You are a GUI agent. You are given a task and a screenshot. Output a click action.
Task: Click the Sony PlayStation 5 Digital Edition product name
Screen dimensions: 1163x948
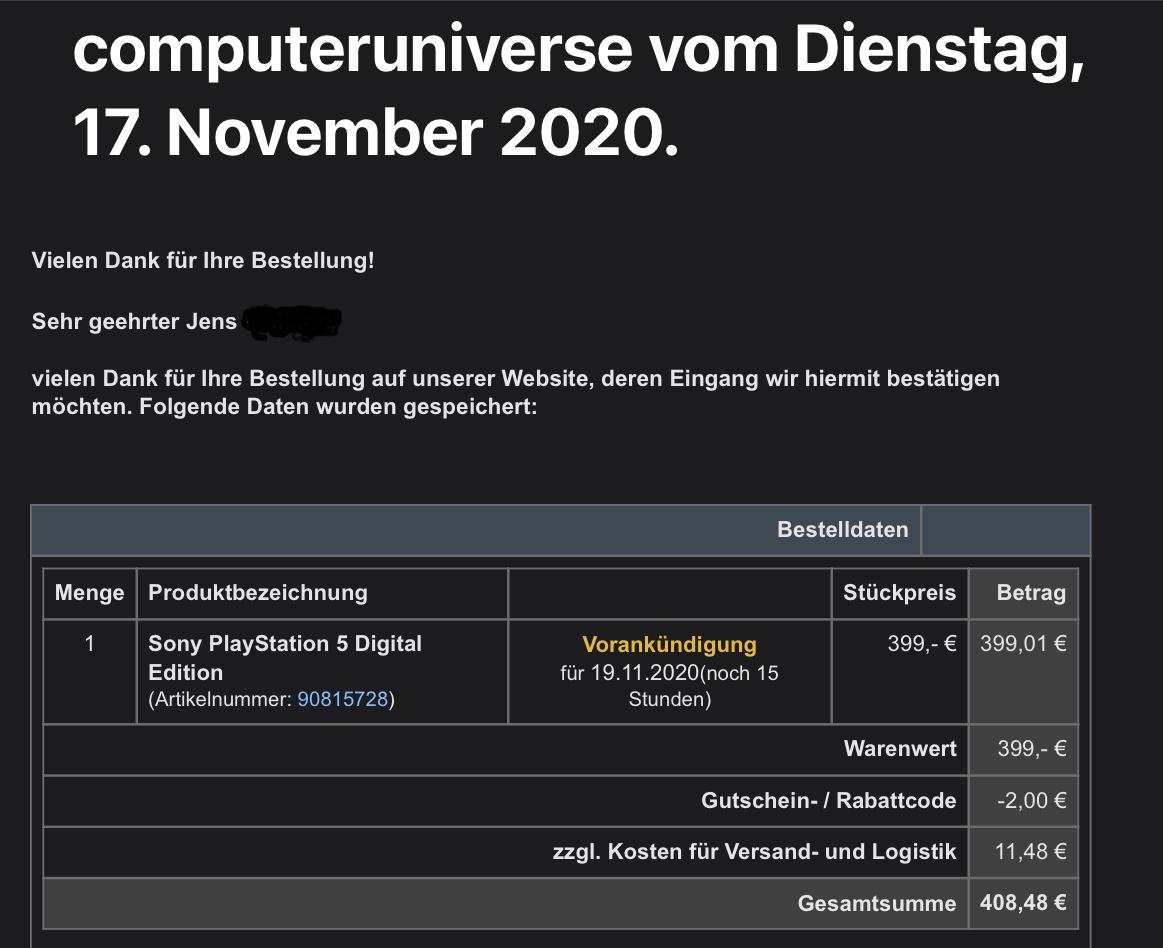coord(285,657)
